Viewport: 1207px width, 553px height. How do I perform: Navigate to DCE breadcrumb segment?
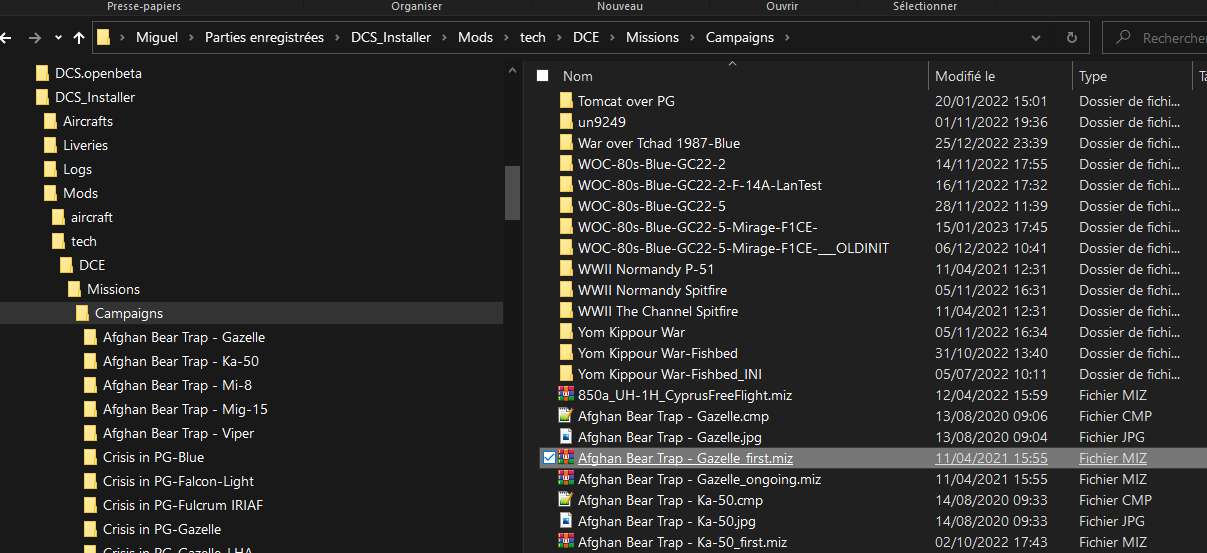coord(586,38)
